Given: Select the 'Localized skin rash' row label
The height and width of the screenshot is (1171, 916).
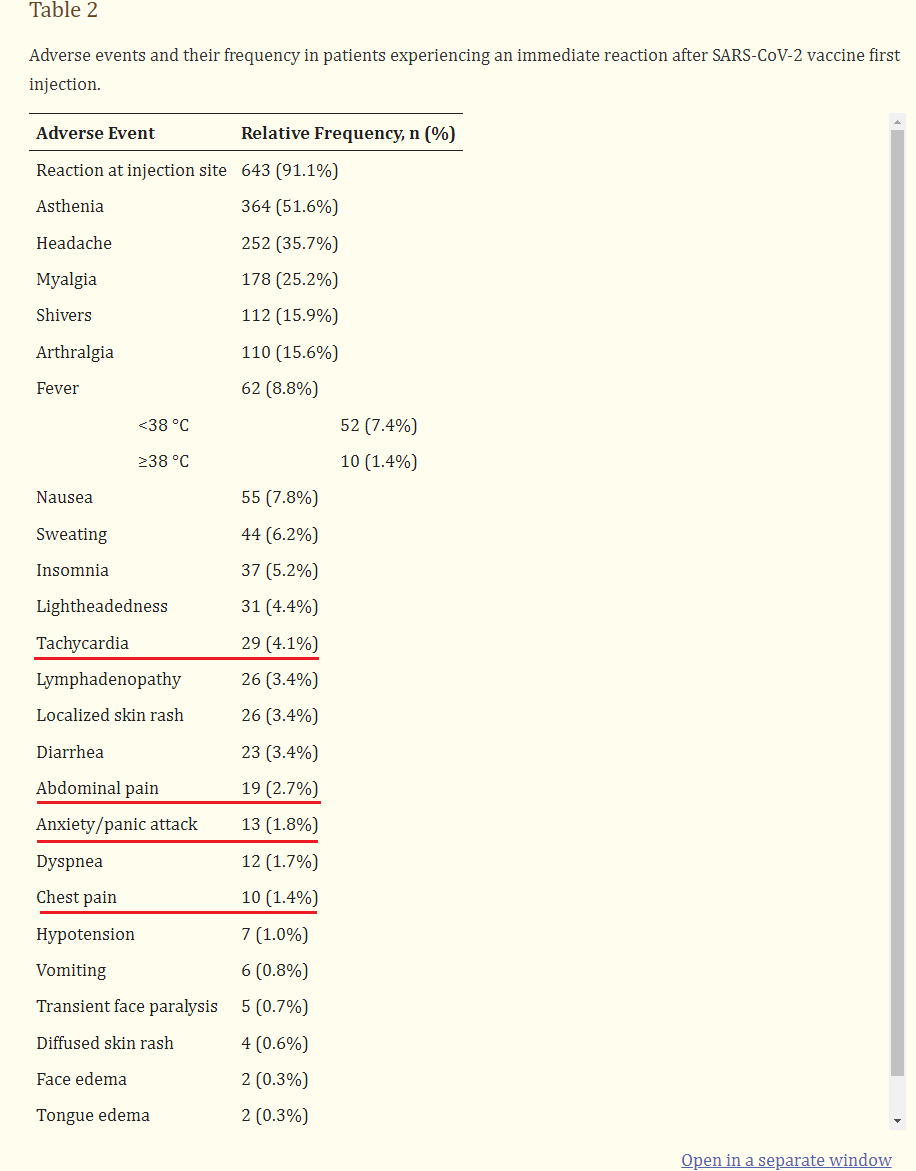Looking at the screenshot, I should 110,715.
